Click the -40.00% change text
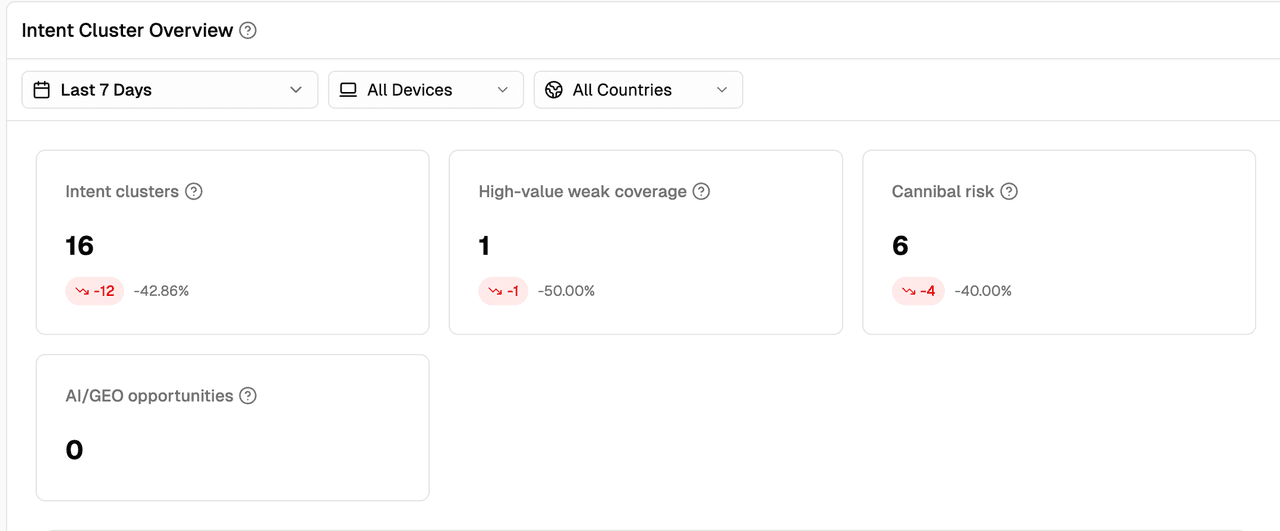The width and height of the screenshot is (1280, 531). [983, 291]
